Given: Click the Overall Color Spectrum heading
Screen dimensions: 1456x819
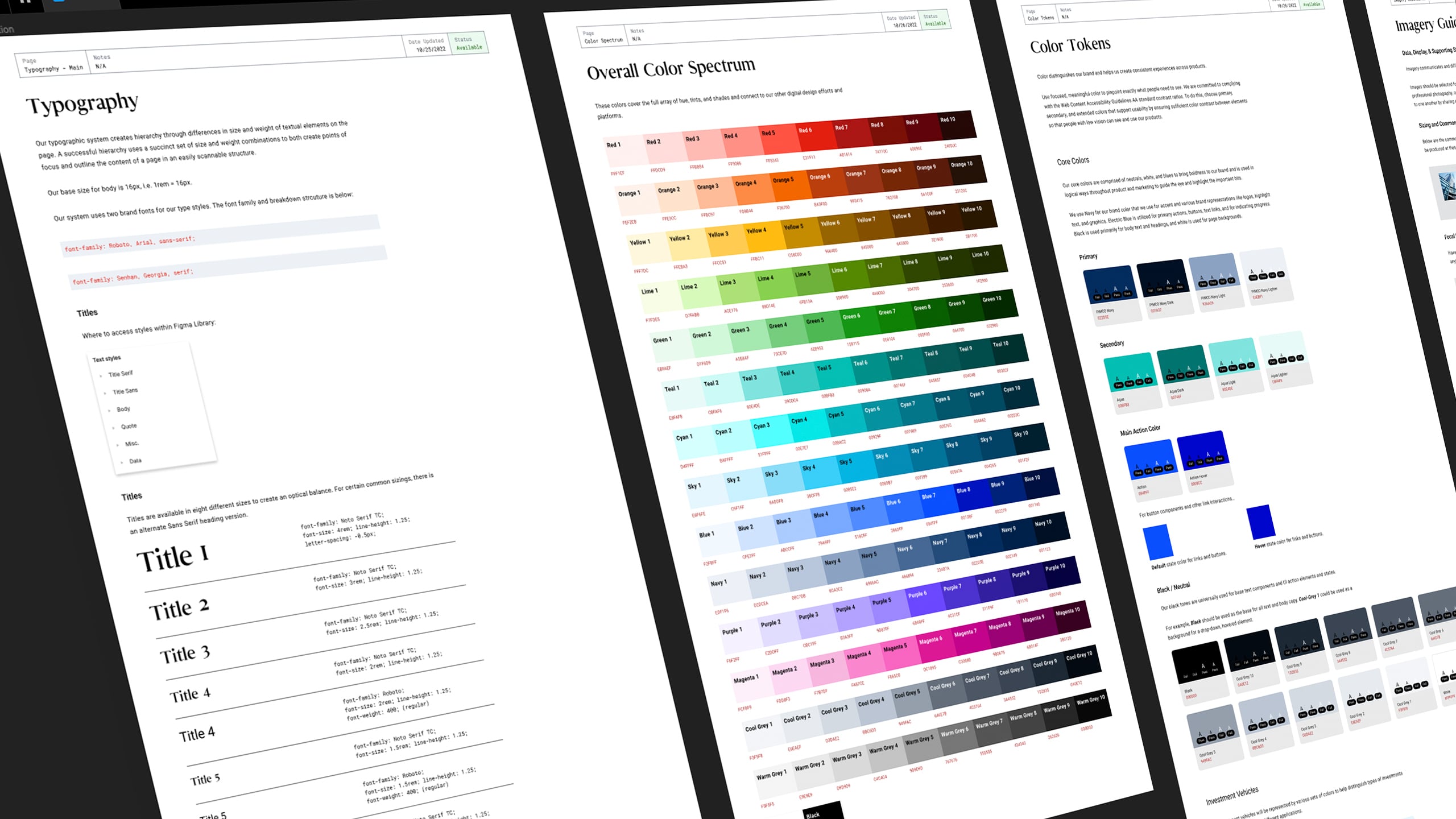Looking at the screenshot, I should tap(671, 69).
